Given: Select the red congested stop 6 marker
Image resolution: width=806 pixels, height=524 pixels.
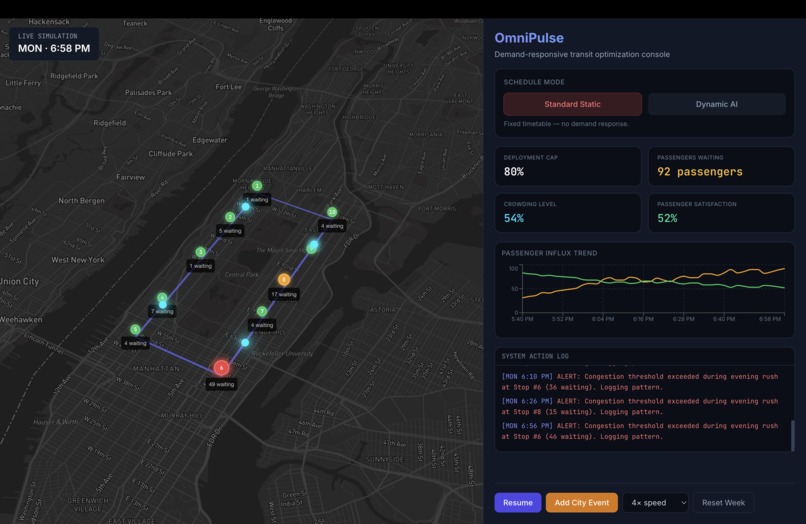Looking at the screenshot, I should tap(222, 368).
